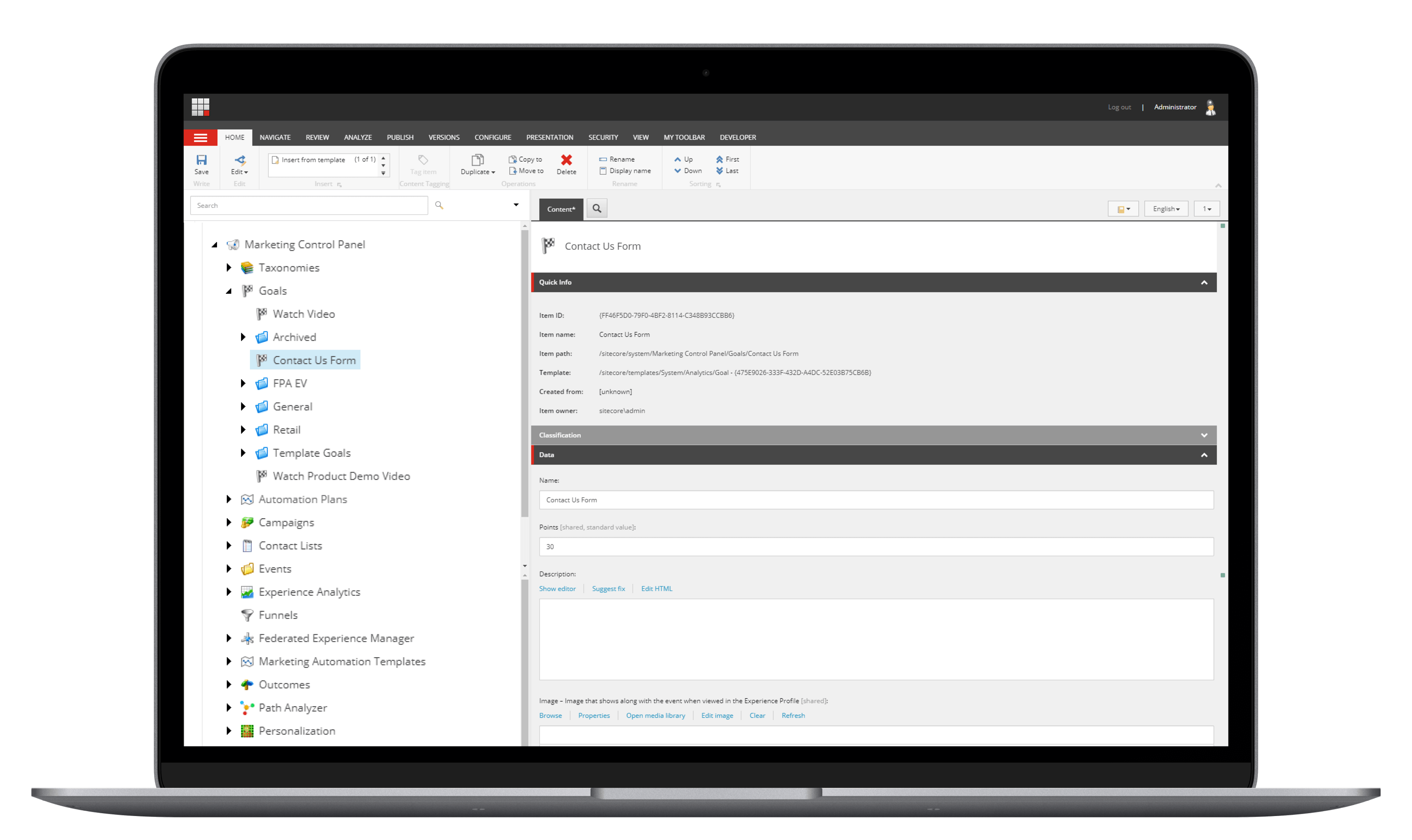Select Funnels item in tree
This screenshot has width=1412, height=840.
pyautogui.click(x=269, y=615)
